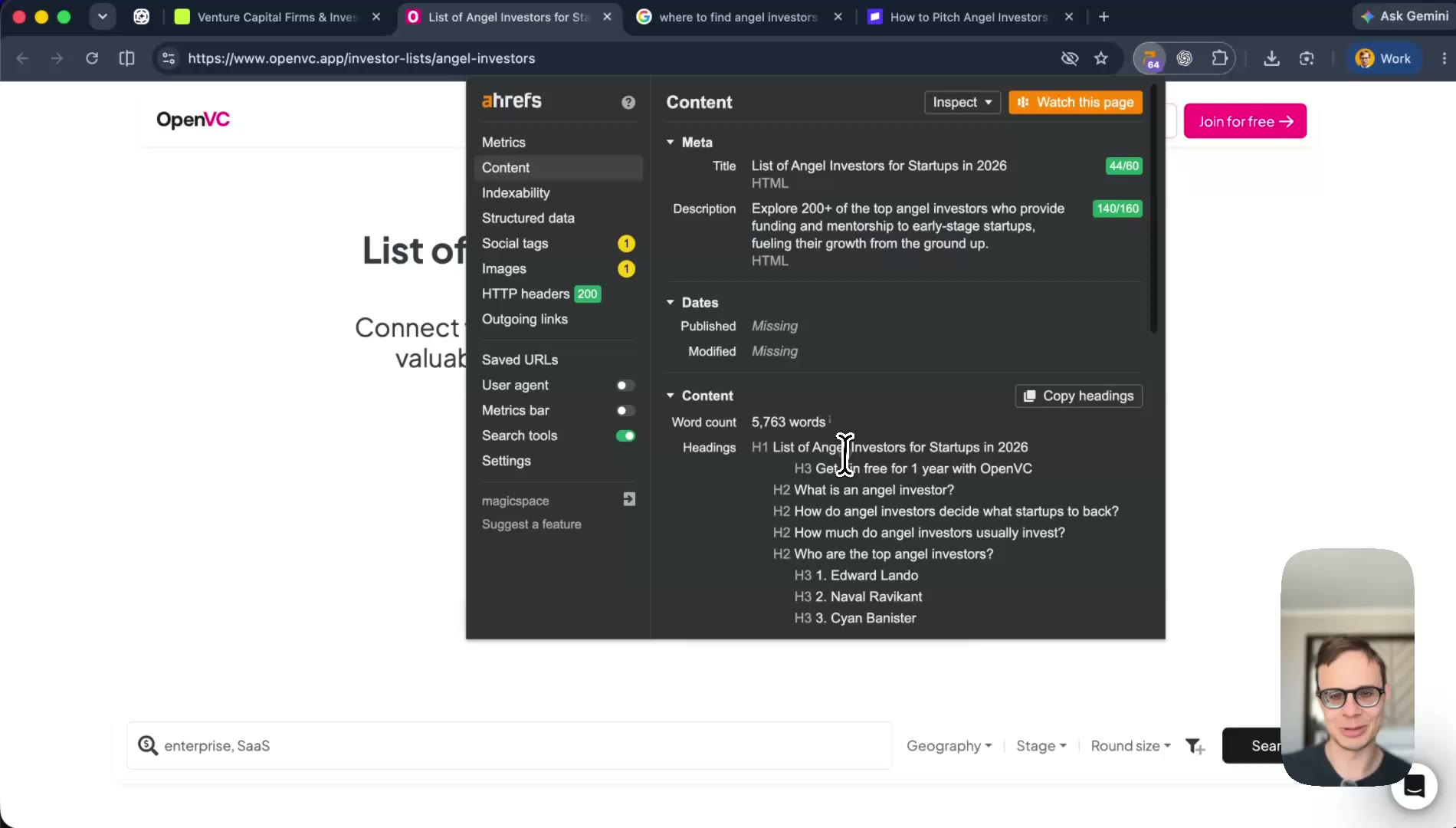Viewport: 1456px width, 828px height.
Task: Disable the Search tools switch
Action: click(625, 436)
